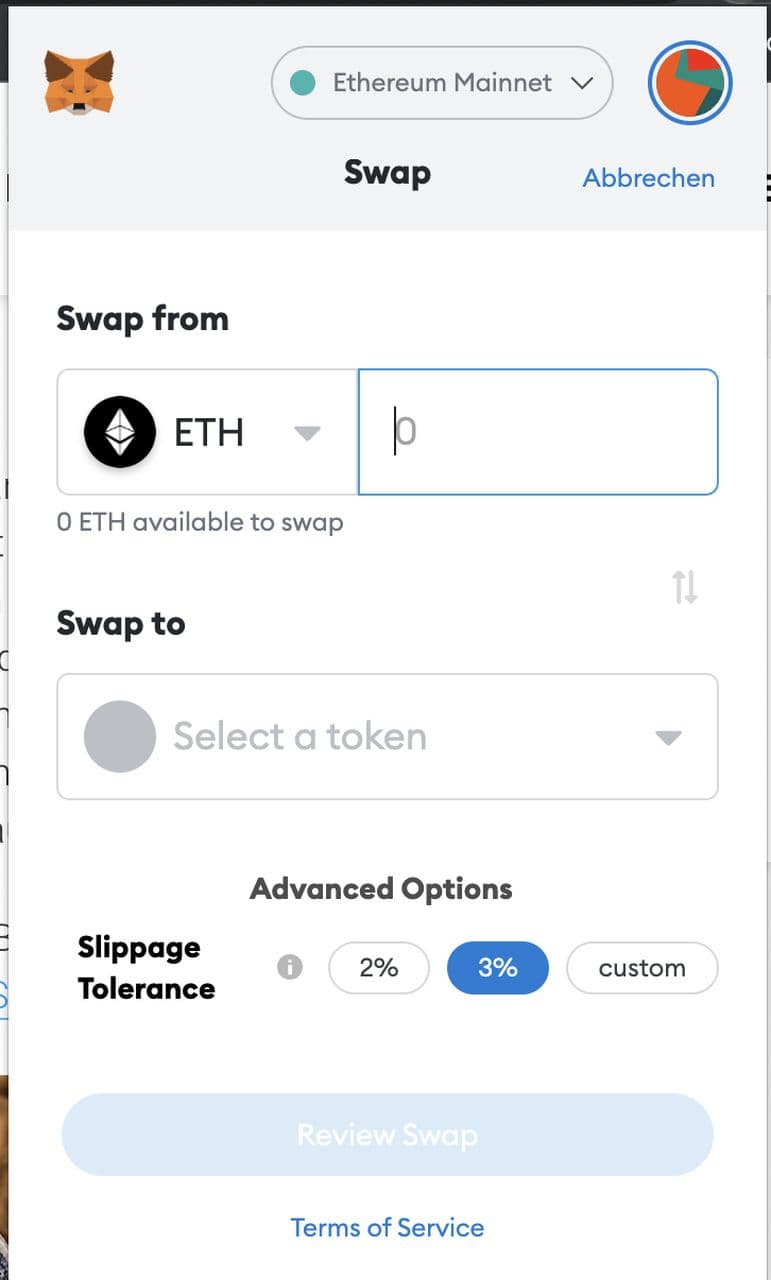Expand the ETH token dropdown arrow
Viewport: 771px width, 1280px height.
pos(307,433)
